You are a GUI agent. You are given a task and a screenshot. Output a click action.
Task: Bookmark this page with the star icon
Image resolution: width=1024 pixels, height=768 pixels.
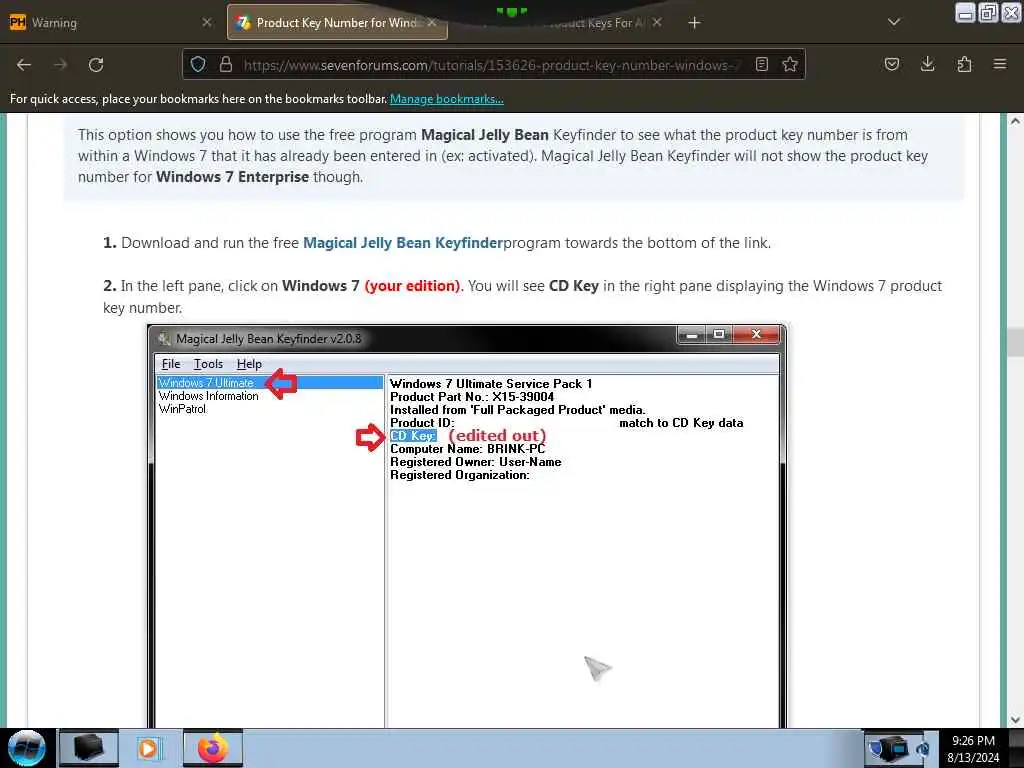(x=790, y=64)
